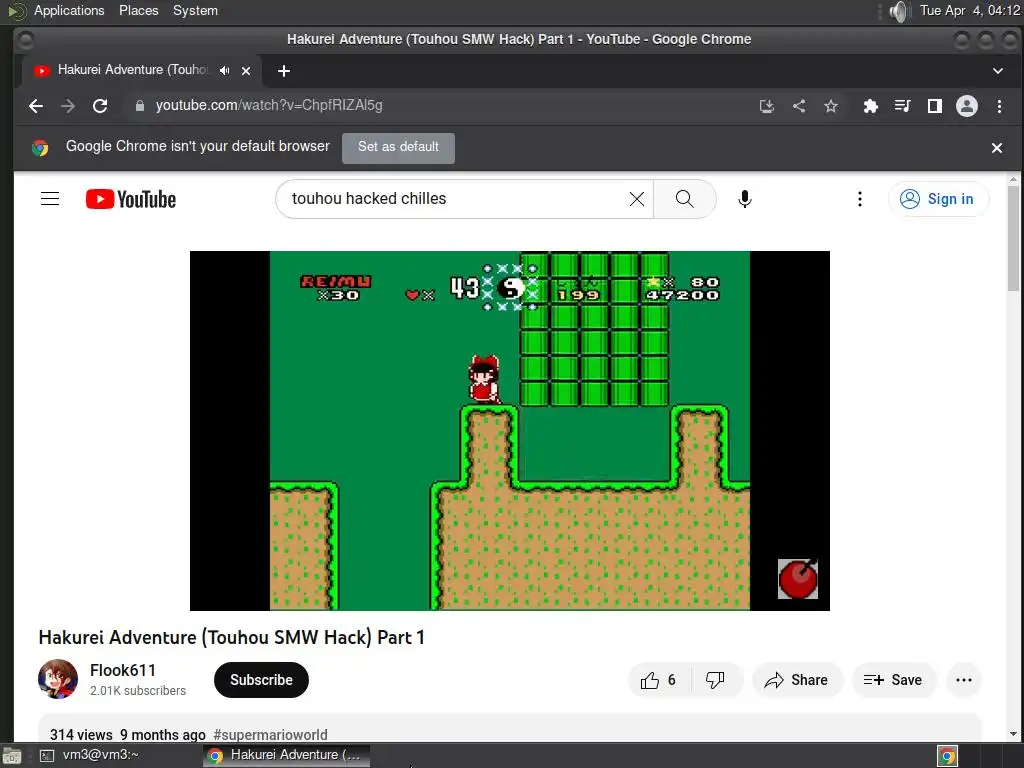The image size is (1024, 768).
Task: Click the Share button
Action: [797, 680]
